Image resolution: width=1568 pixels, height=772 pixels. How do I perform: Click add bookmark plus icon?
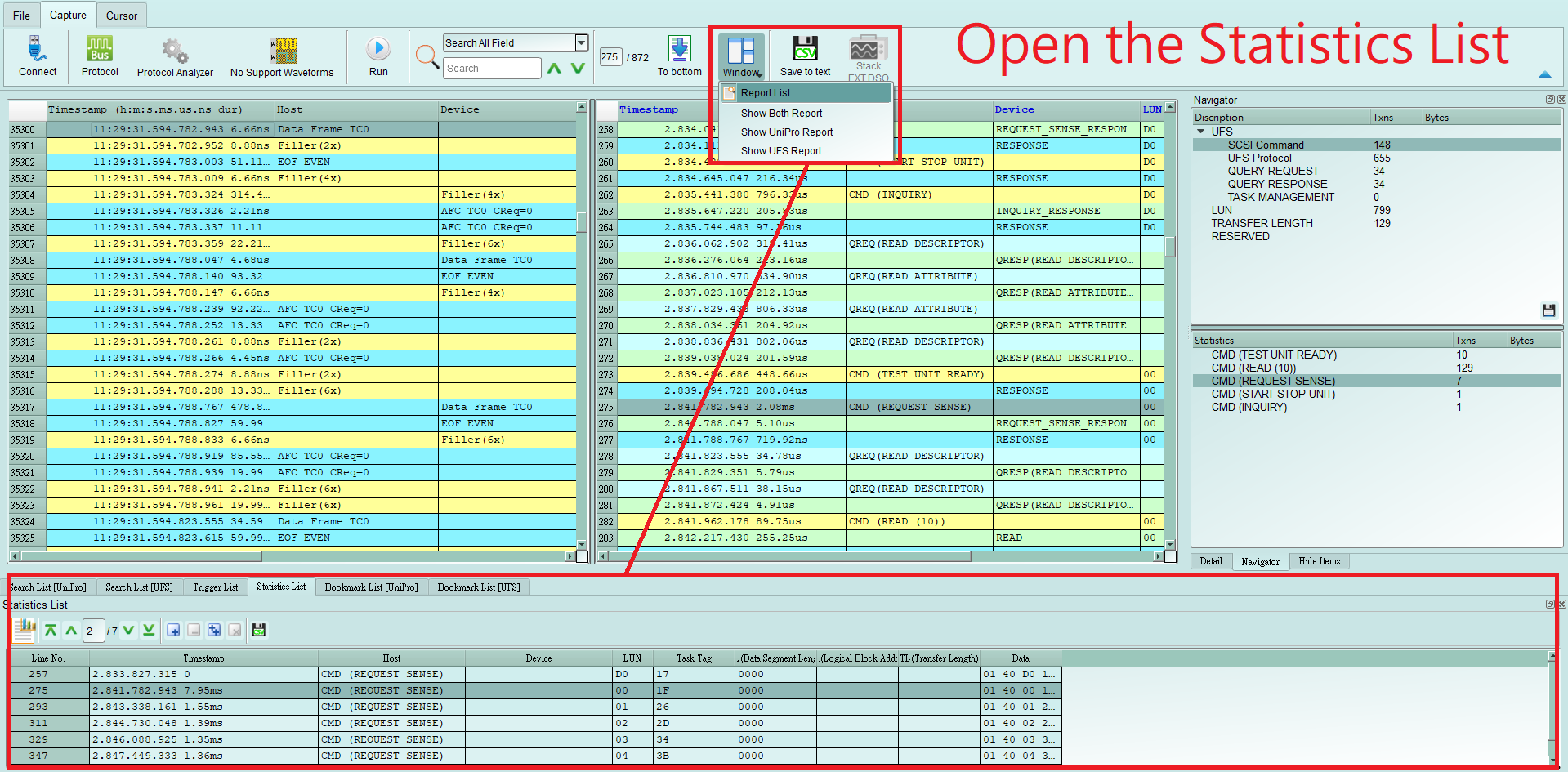coord(173,630)
